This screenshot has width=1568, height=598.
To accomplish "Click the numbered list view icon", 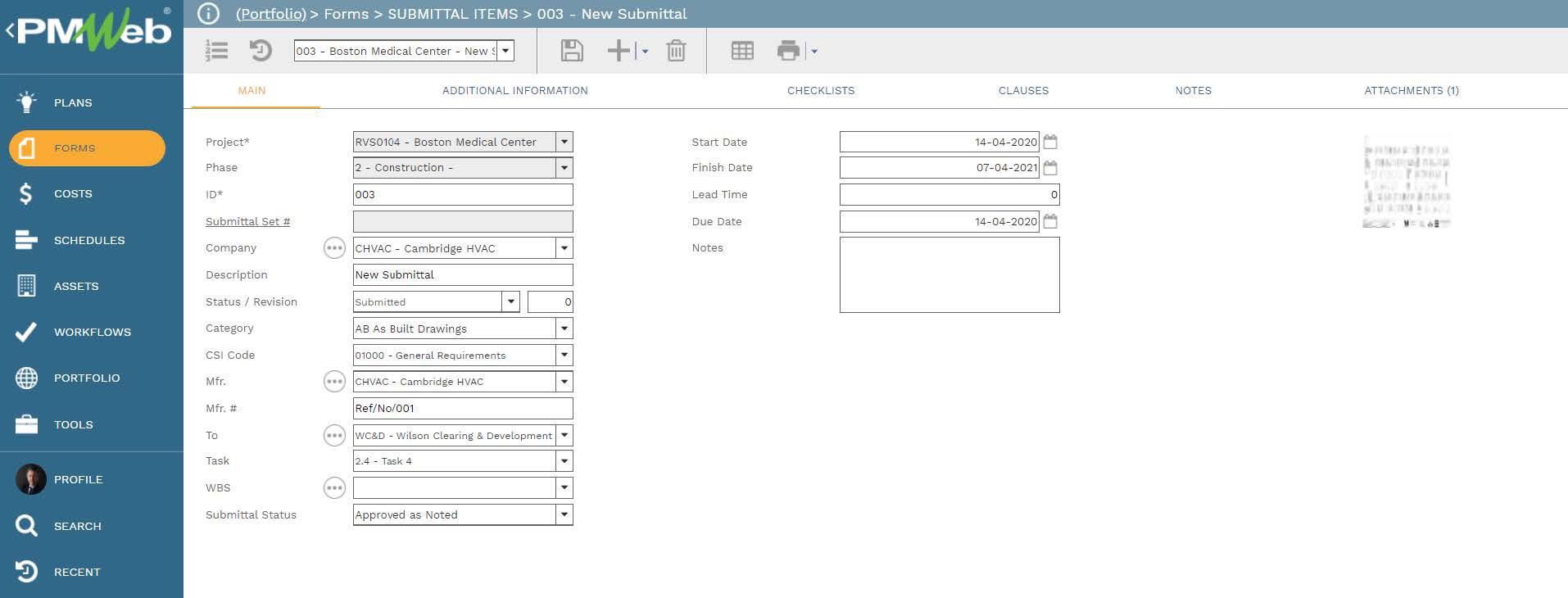I will tap(216, 51).
